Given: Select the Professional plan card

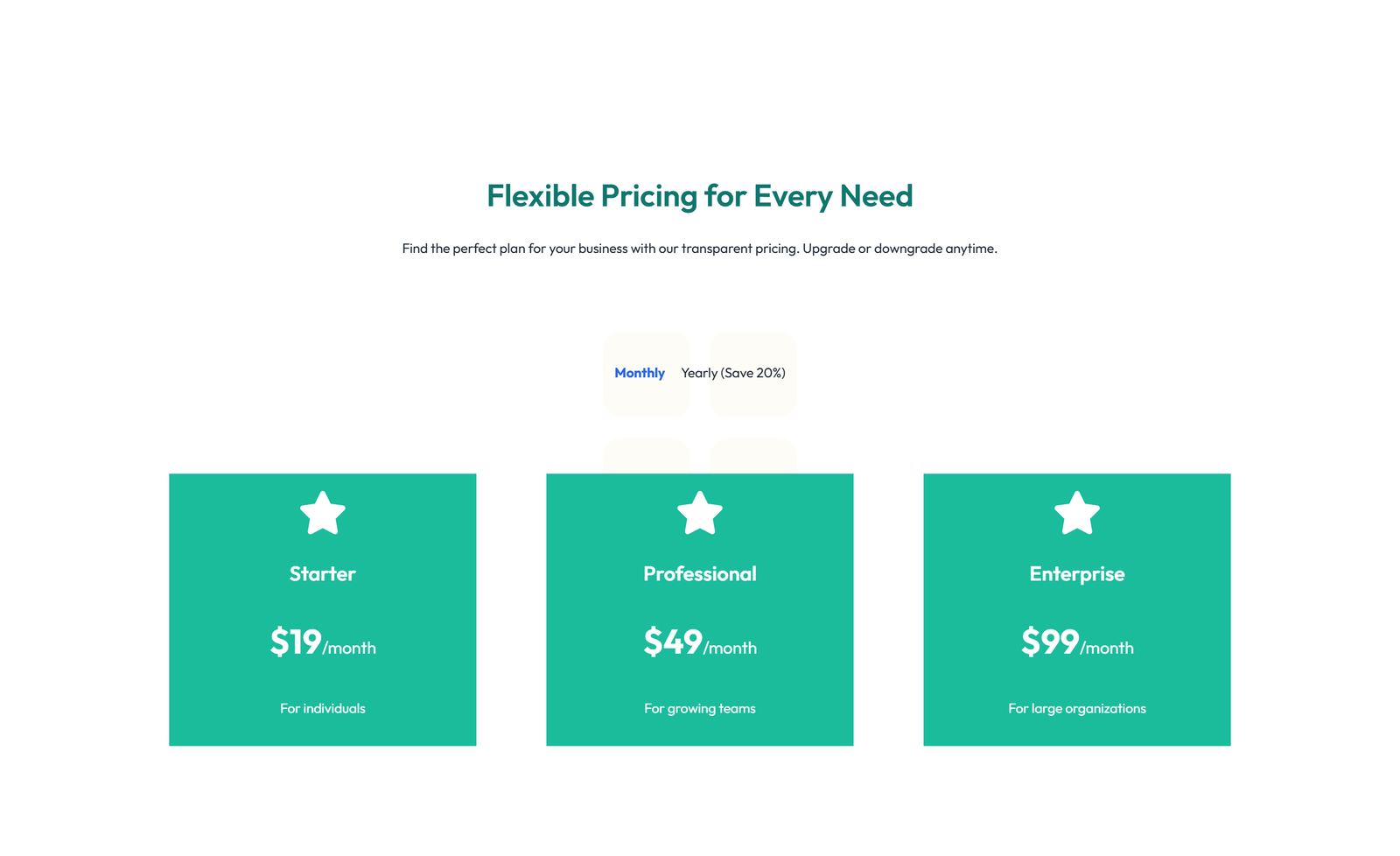Looking at the screenshot, I should point(699,609).
